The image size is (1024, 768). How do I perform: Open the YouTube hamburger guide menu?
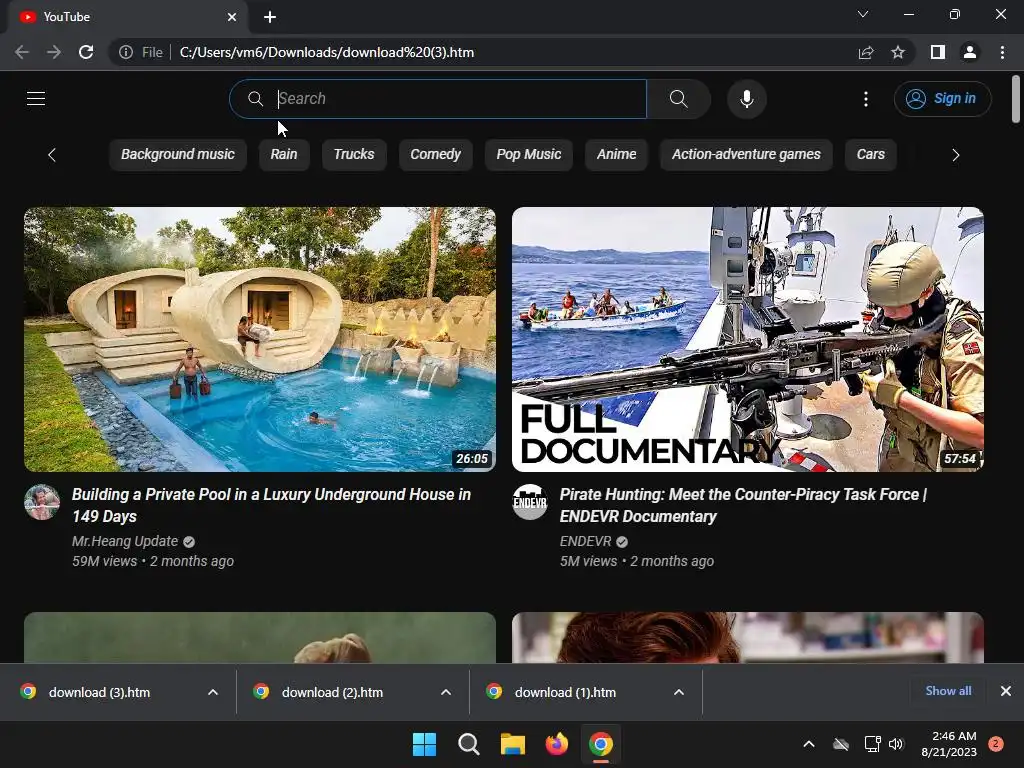click(x=36, y=99)
